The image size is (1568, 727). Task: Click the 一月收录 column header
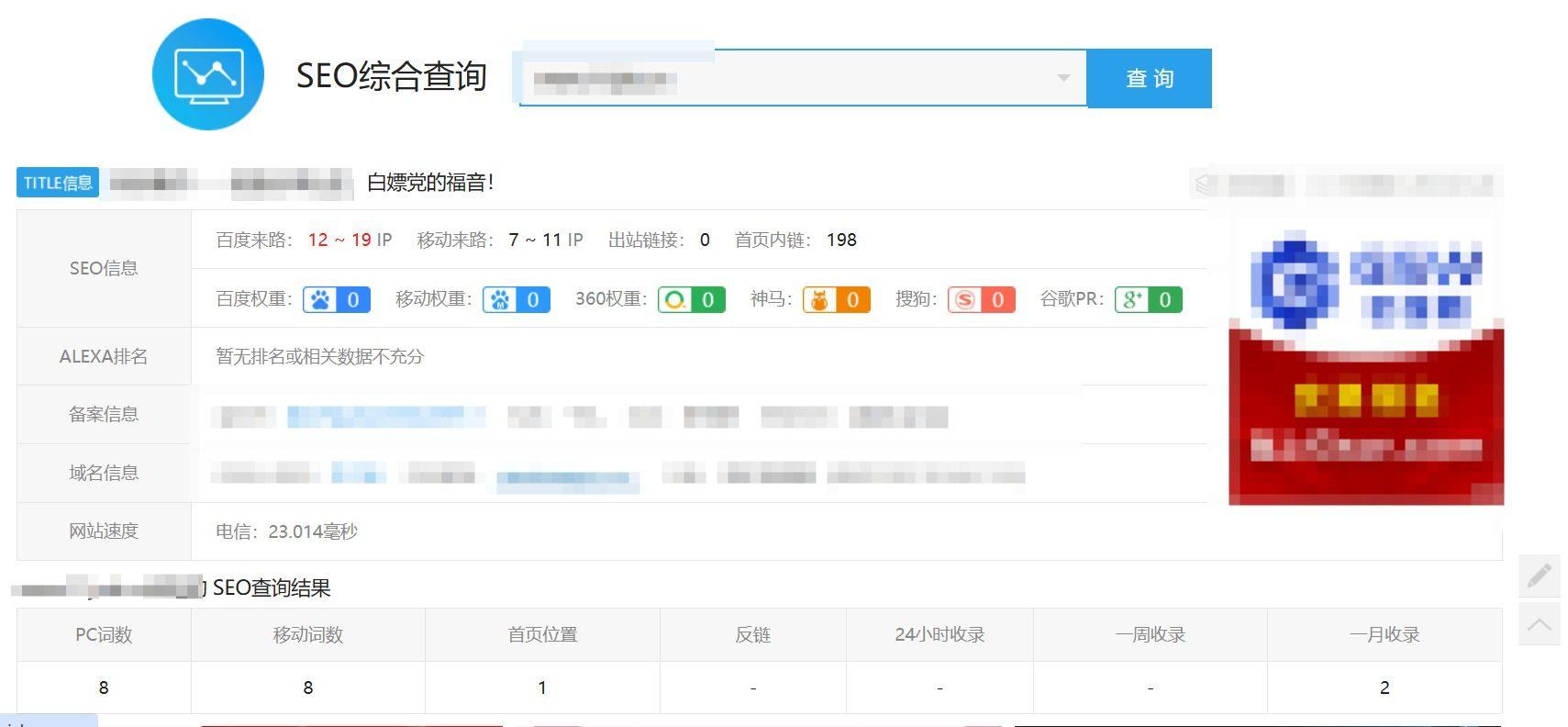pos(1385,634)
